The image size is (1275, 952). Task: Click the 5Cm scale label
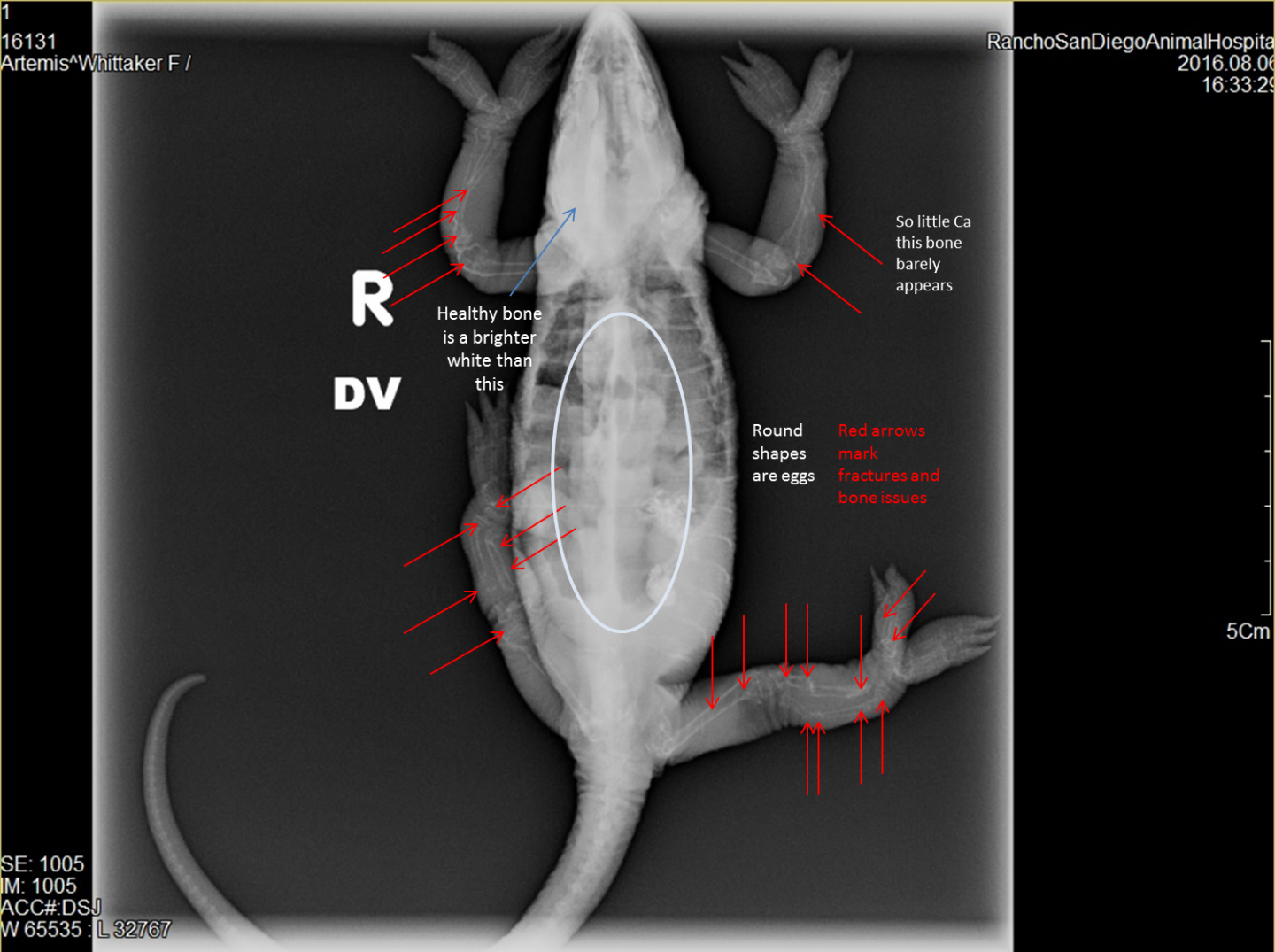pos(1248,631)
